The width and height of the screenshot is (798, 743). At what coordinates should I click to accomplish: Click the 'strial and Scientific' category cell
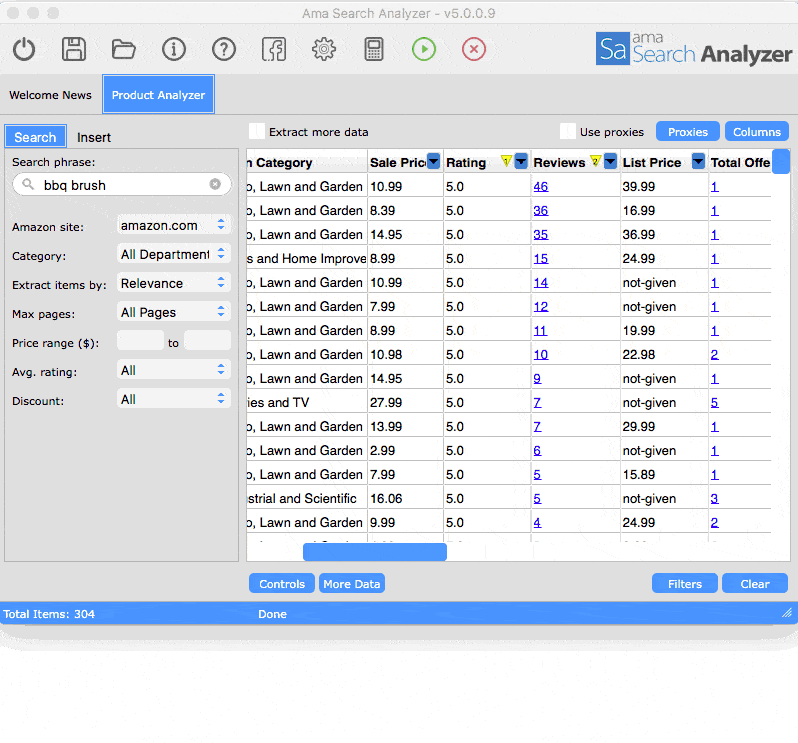click(x=307, y=499)
